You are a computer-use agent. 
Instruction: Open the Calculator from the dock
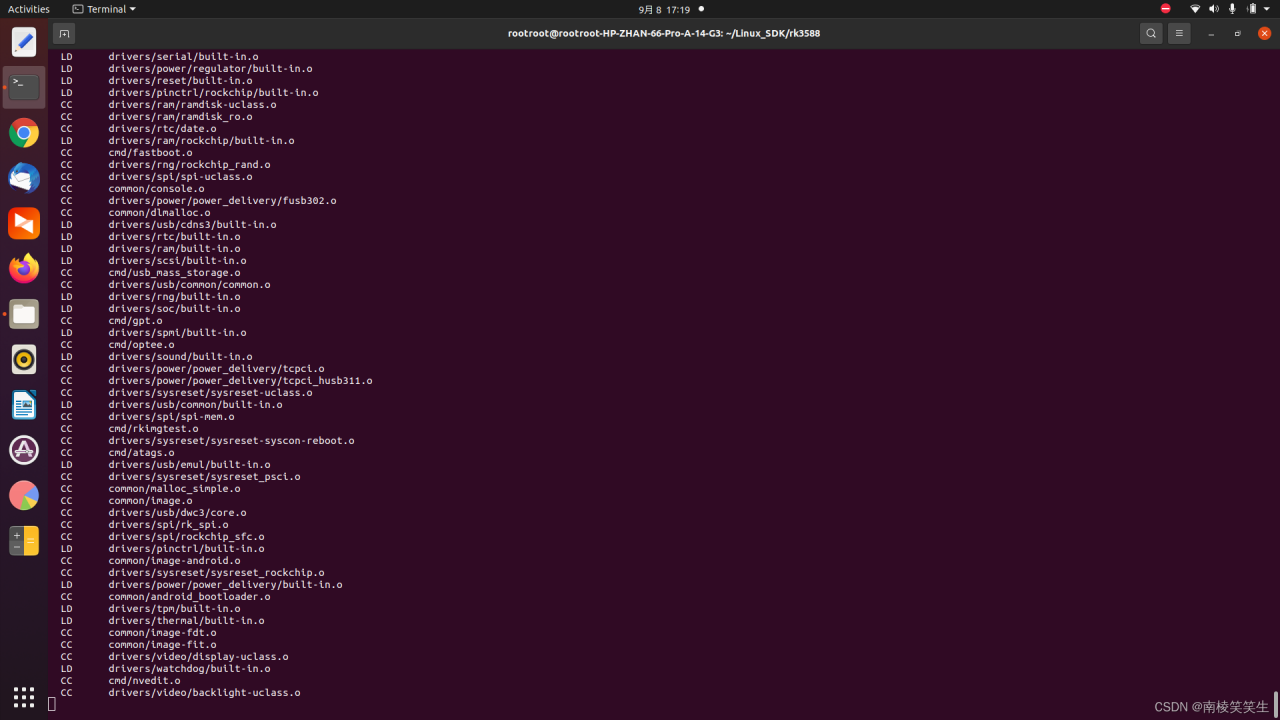point(24,541)
